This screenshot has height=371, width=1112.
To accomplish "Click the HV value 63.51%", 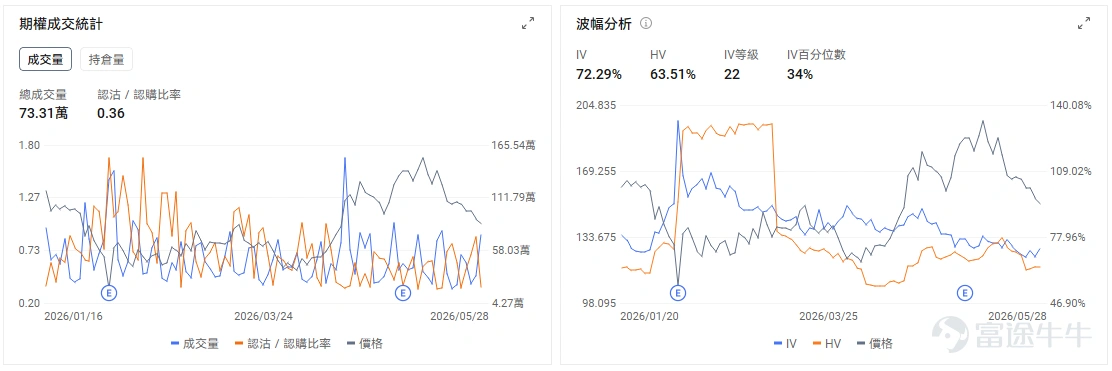I will [x=673, y=74].
